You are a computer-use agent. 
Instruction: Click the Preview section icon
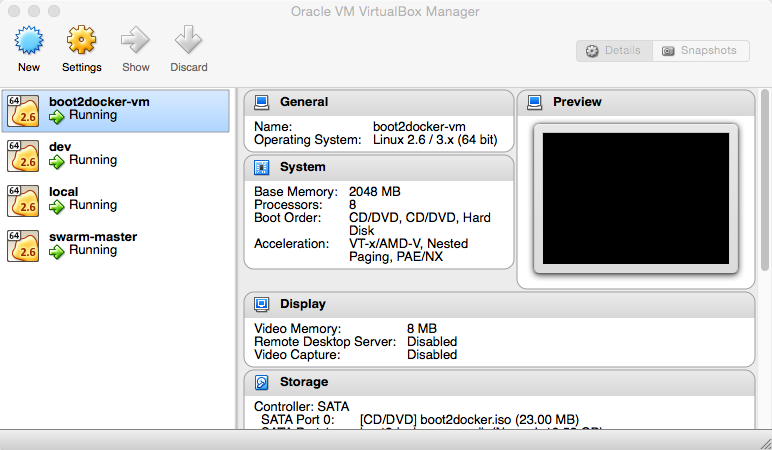point(535,102)
